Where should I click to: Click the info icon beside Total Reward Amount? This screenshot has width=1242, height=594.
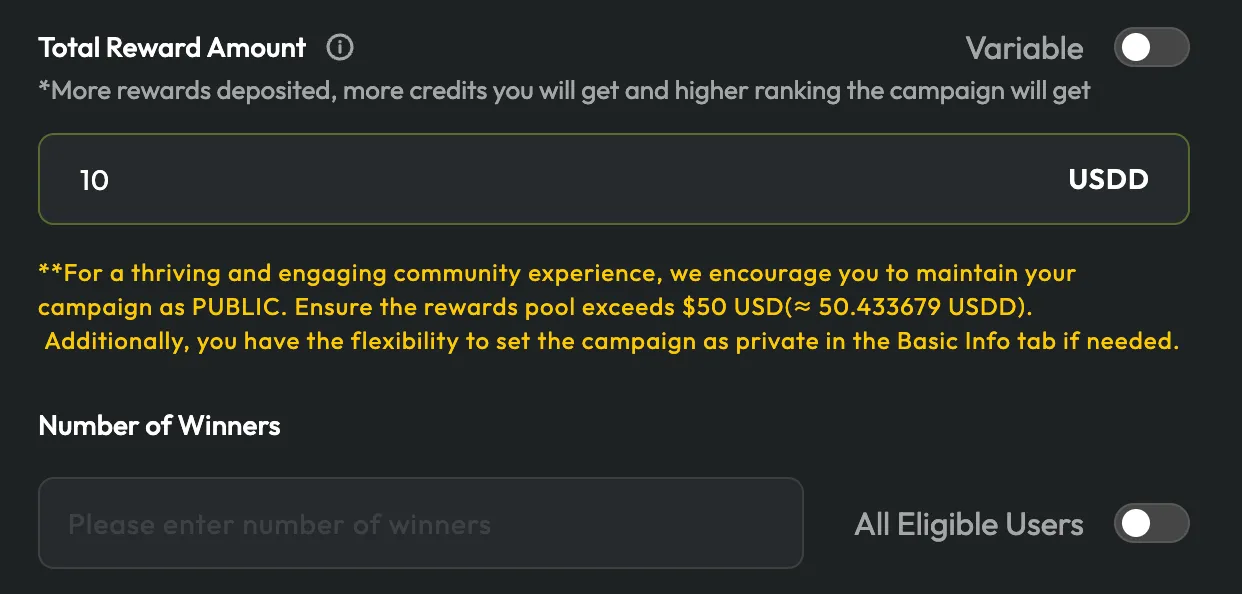click(x=340, y=47)
